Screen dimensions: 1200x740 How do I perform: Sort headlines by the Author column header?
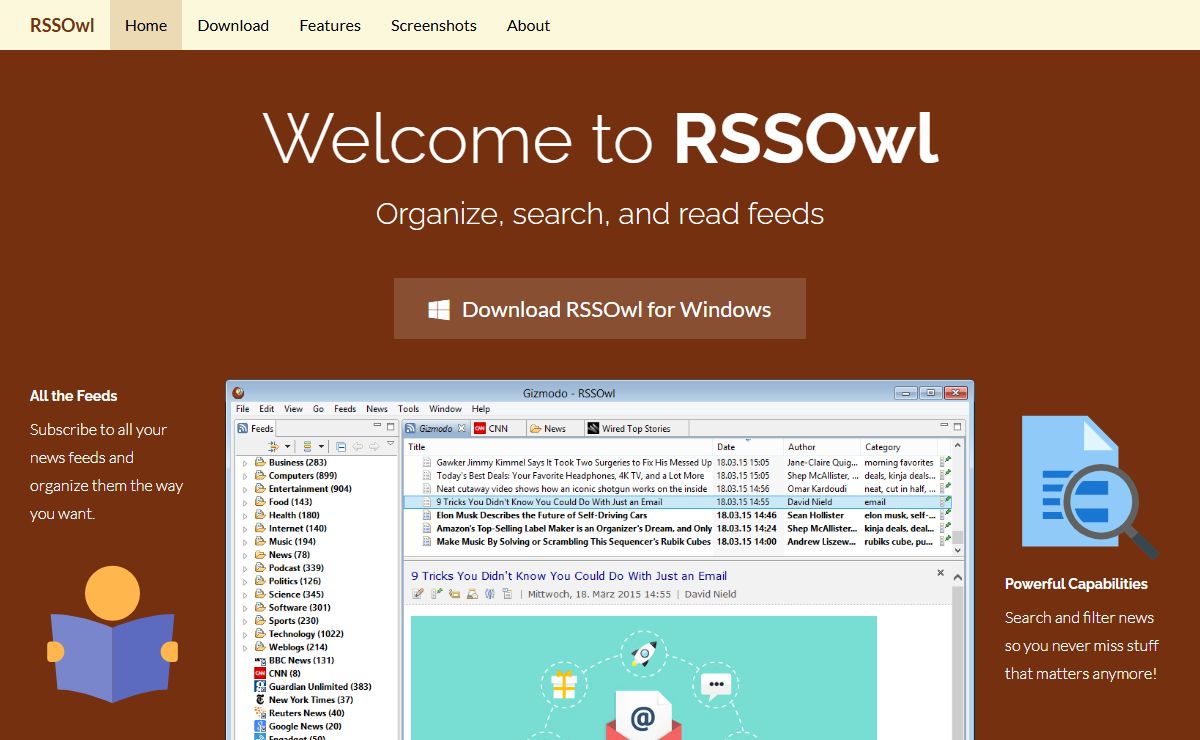click(822, 447)
